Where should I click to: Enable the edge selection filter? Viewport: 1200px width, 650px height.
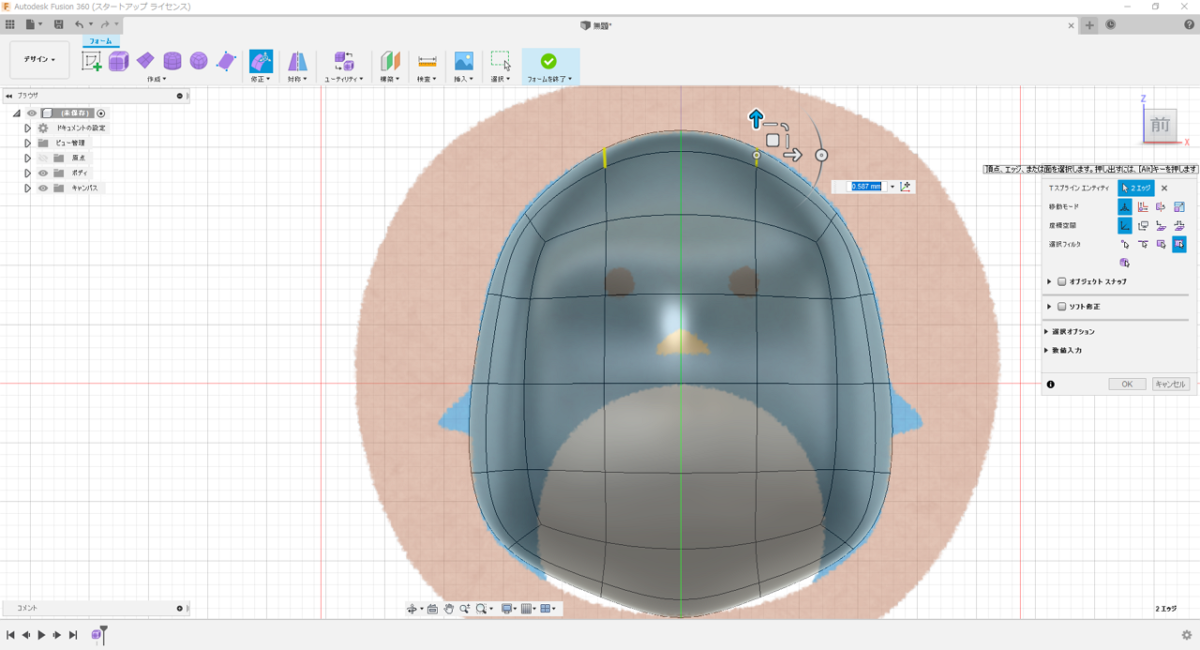1143,244
